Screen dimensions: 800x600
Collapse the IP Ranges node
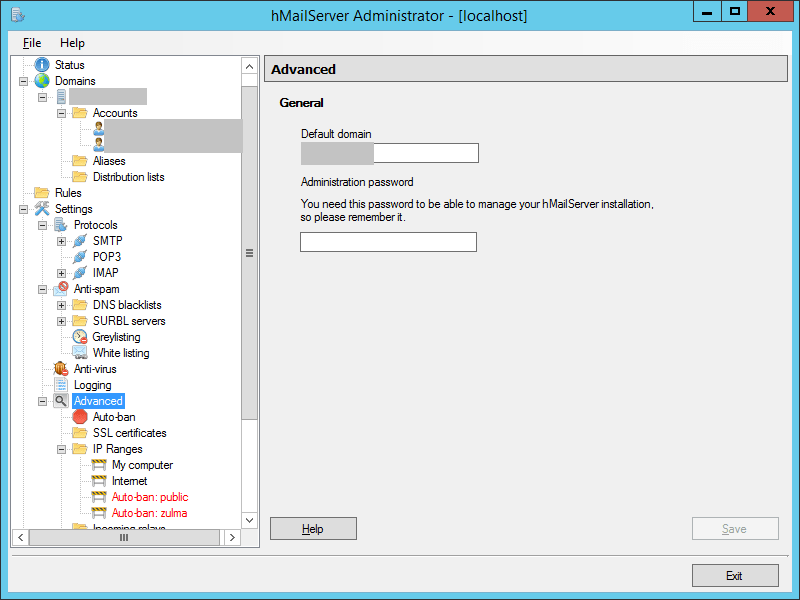coord(61,449)
